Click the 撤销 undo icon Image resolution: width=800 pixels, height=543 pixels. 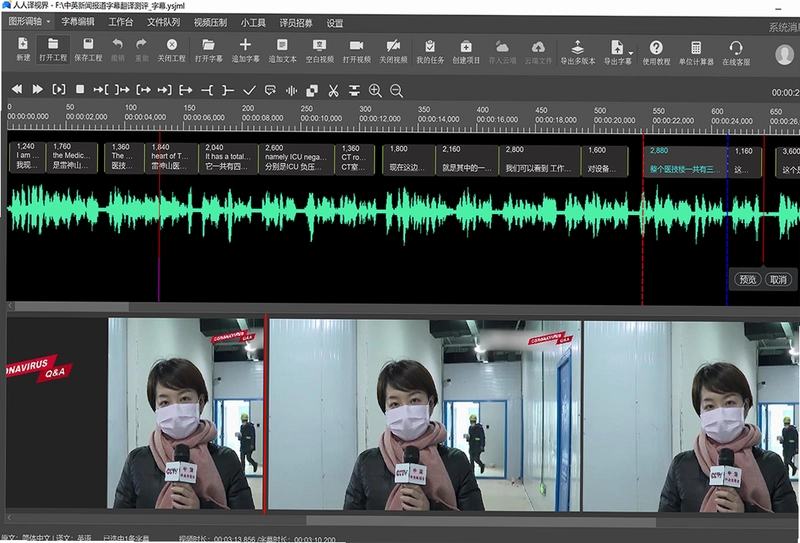click(118, 50)
